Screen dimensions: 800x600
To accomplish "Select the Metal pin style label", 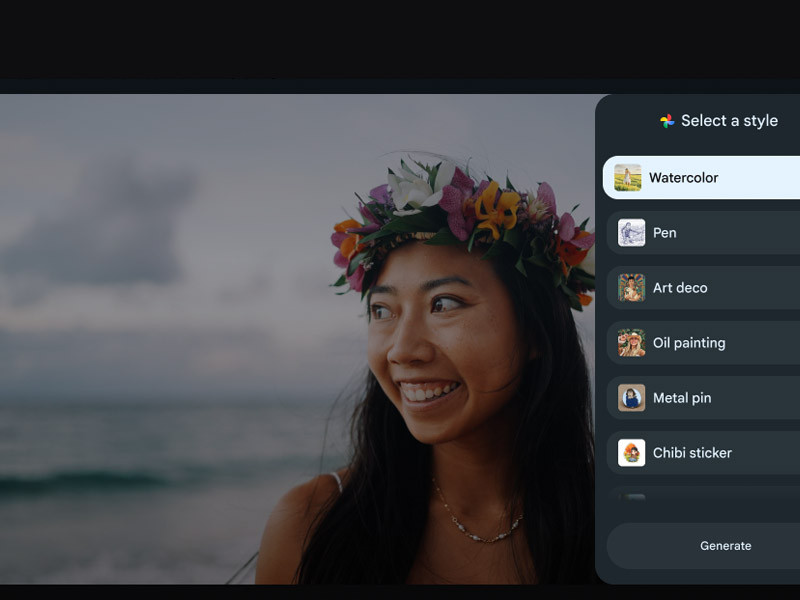I will point(682,398).
